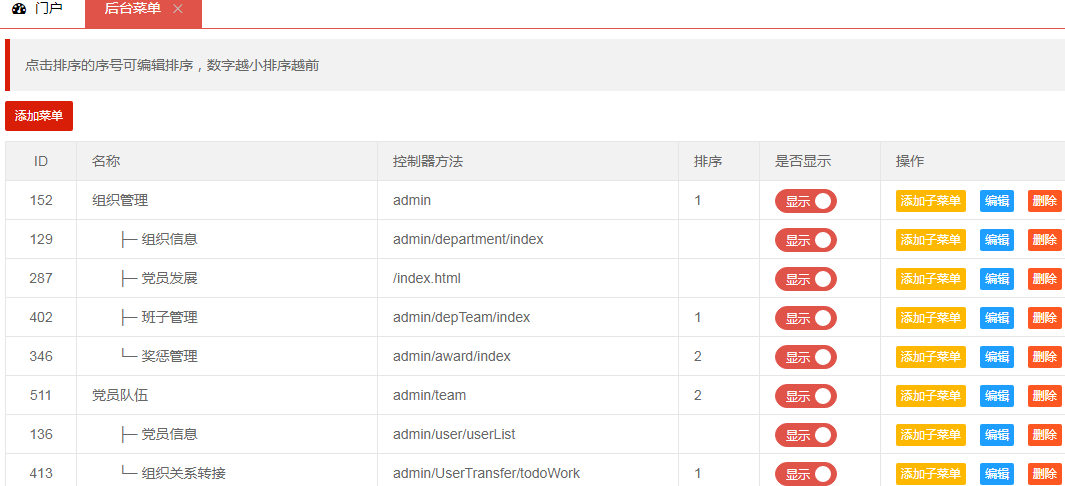This screenshot has width=1065, height=486.
Task: Click sort number of 组织管理 row
Action: 698,201
